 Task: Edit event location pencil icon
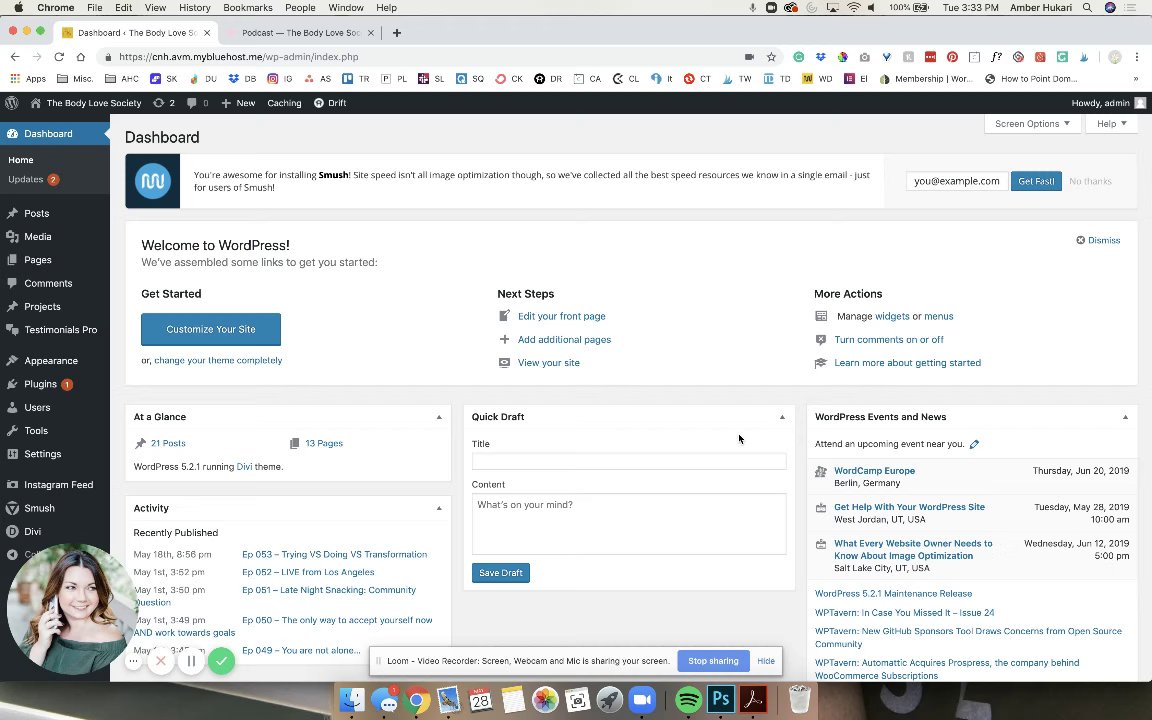pyautogui.click(x=974, y=444)
